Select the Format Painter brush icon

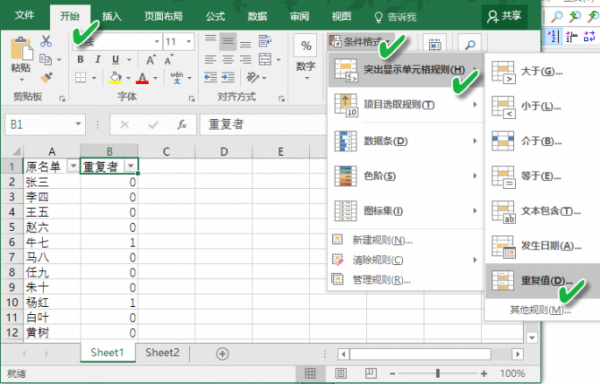click(46, 78)
